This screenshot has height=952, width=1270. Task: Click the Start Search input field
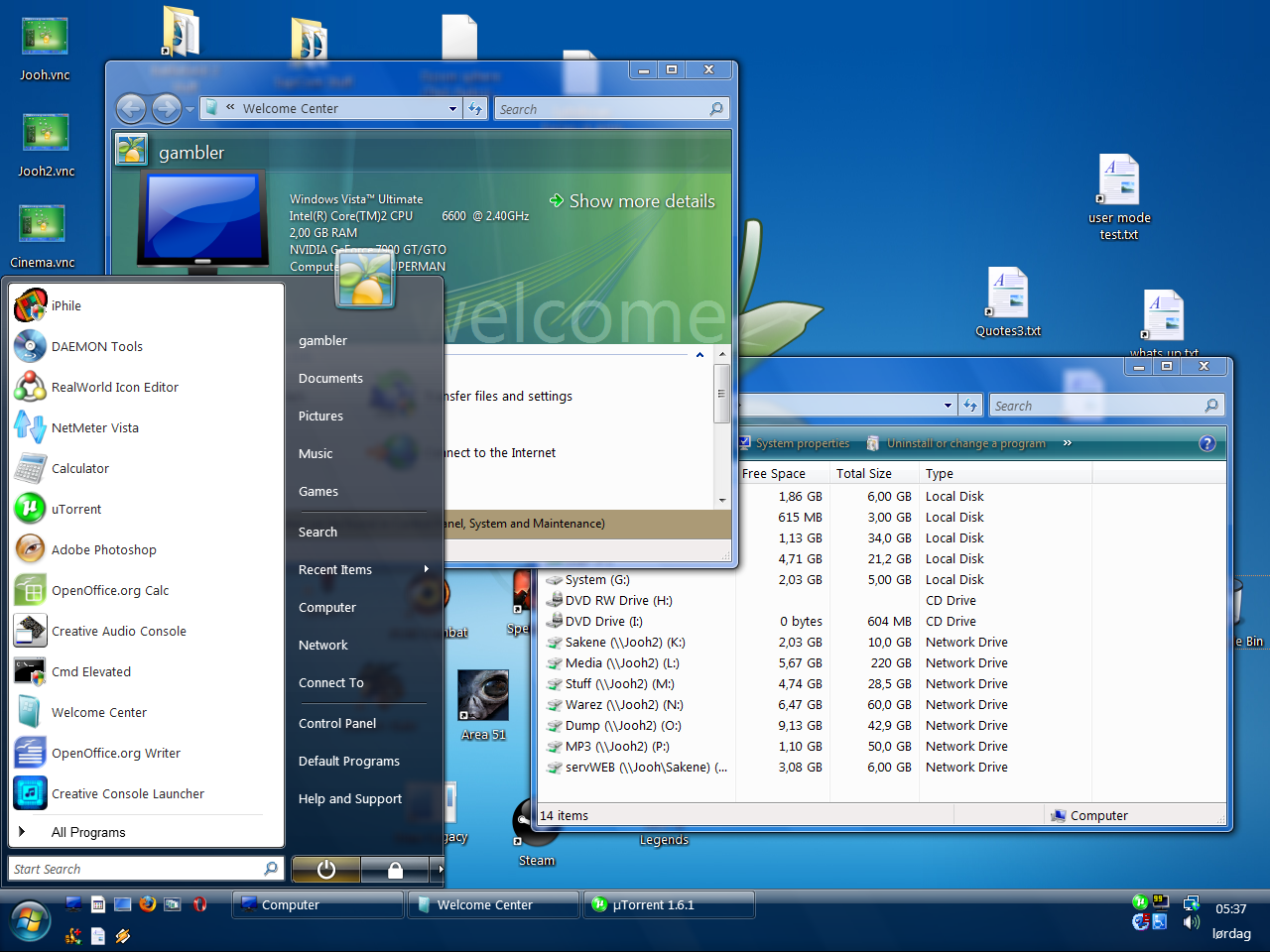click(x=147, y=869)
